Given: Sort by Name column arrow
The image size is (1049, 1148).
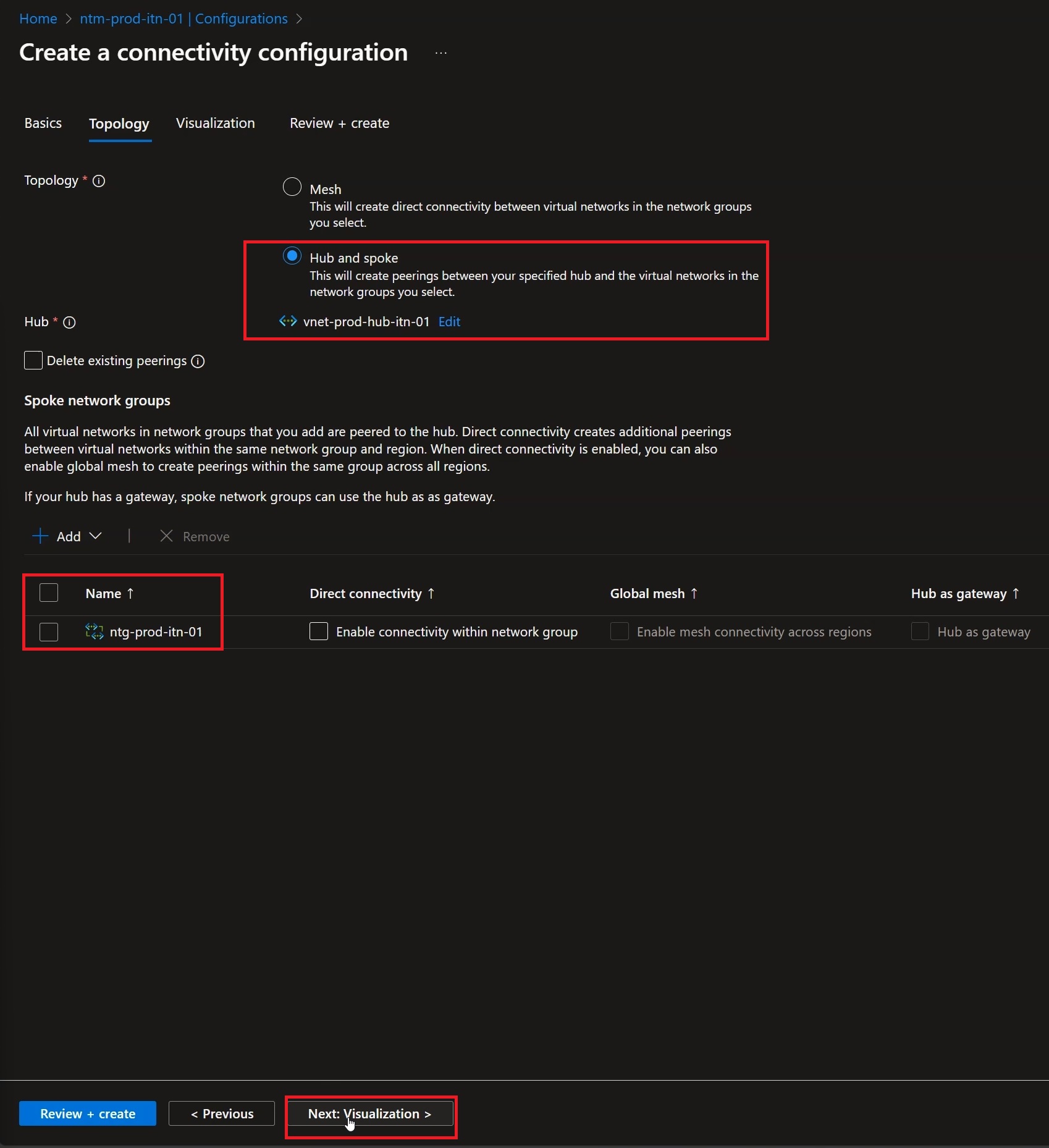Looking at the screenshot, I should coord(130,593).
